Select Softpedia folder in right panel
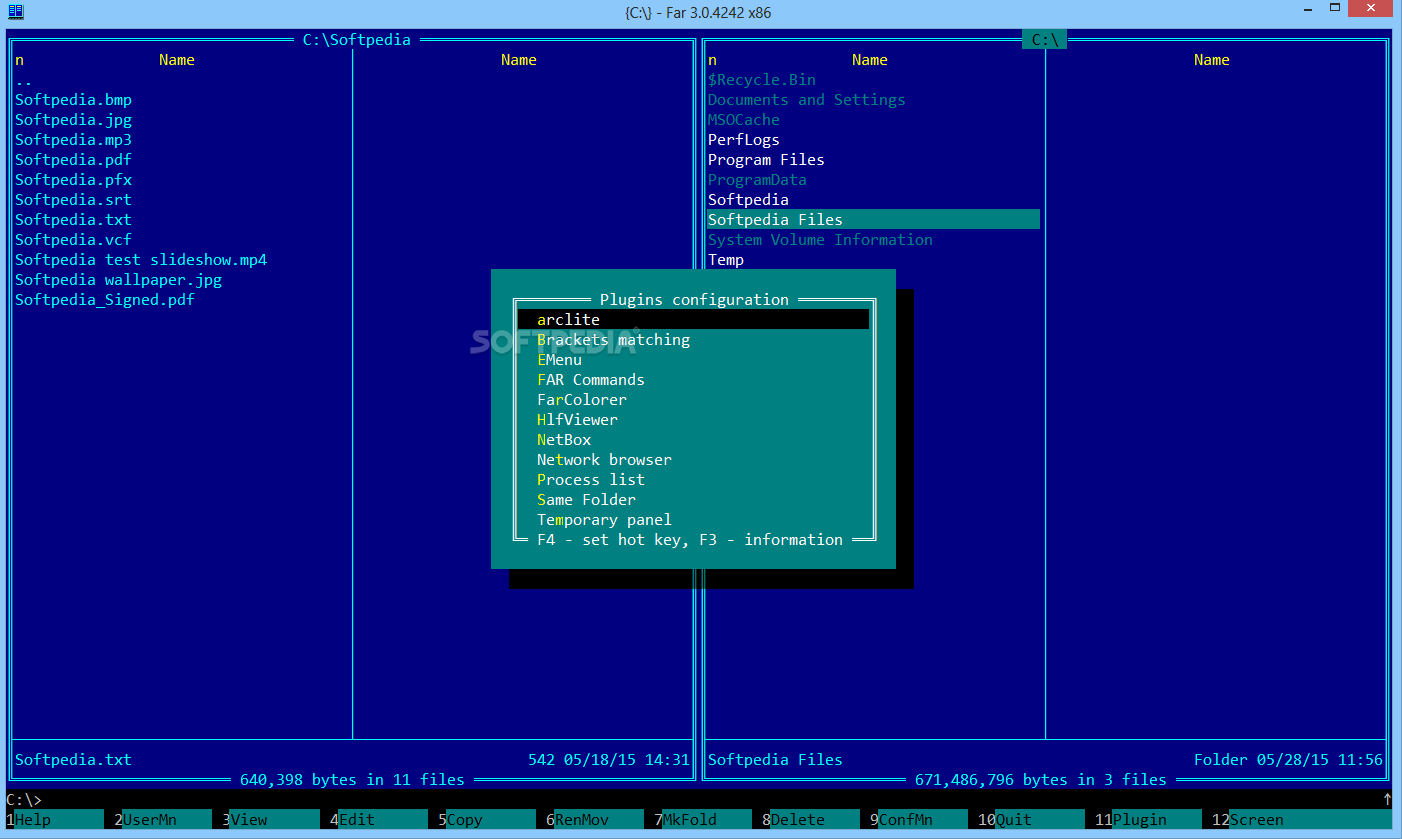This screenshot has width=1402, height=839. tap(748, 199)
